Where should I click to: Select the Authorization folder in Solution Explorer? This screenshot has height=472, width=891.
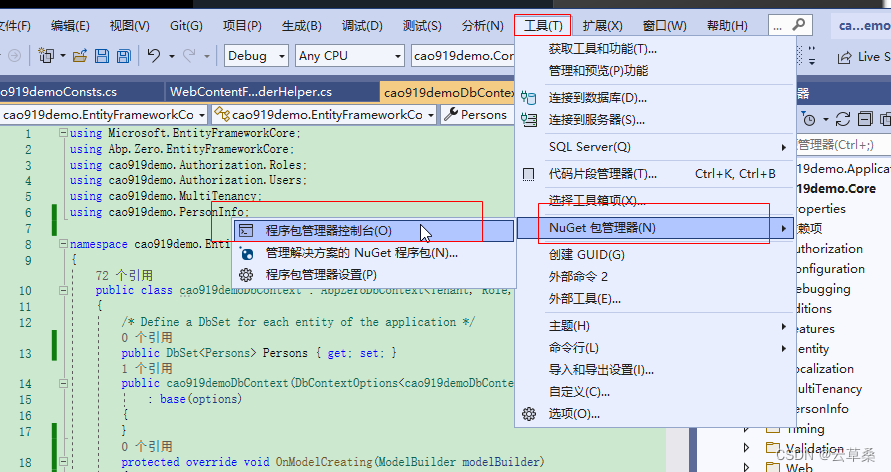830,249
